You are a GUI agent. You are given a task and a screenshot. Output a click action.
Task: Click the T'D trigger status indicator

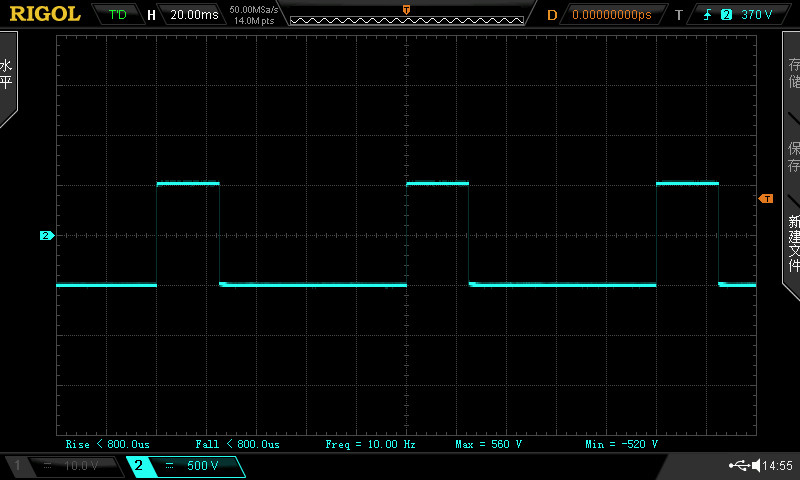[x=117, y=15]
